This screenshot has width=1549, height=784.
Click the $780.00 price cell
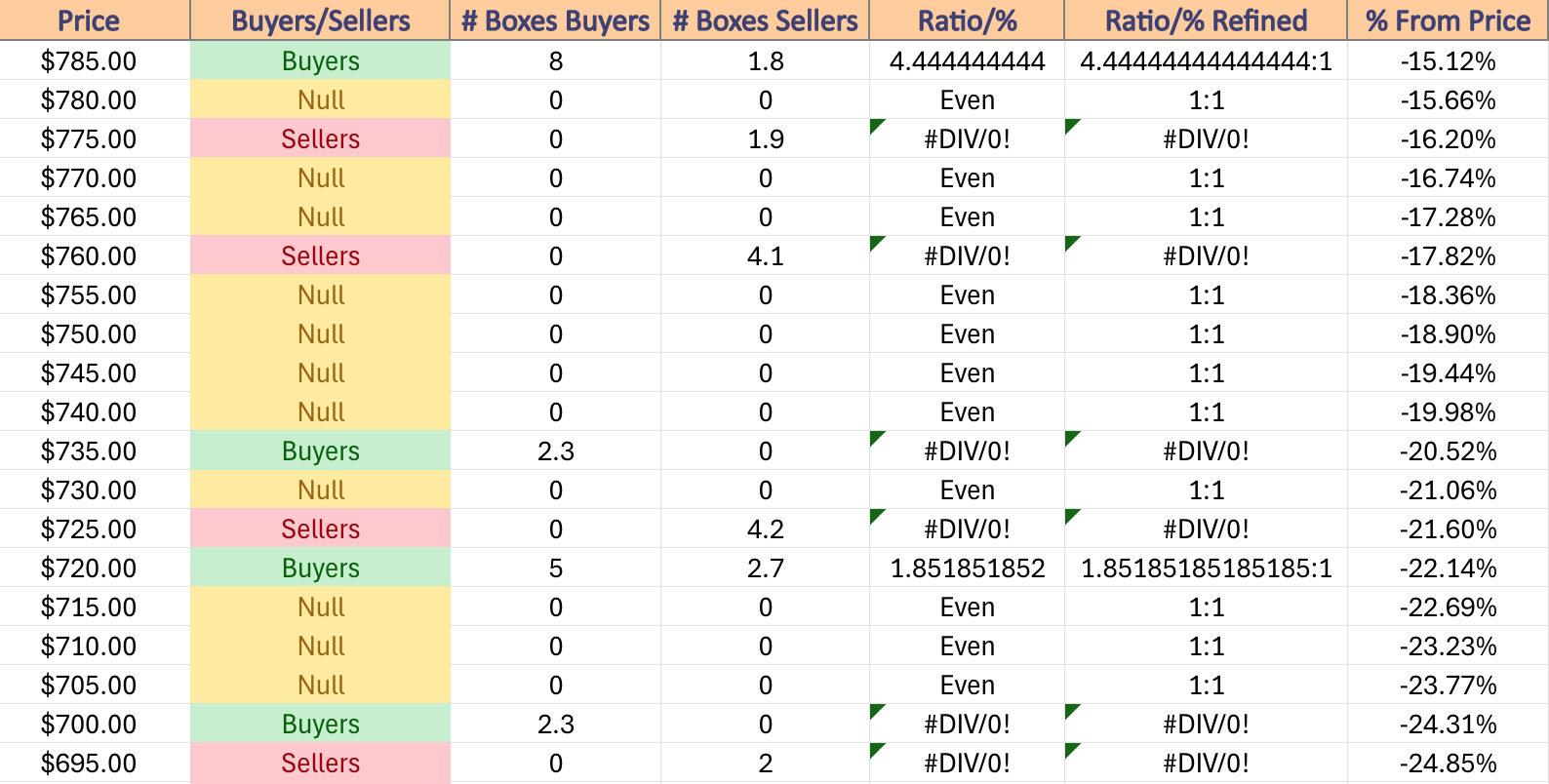tap(95, 99)
